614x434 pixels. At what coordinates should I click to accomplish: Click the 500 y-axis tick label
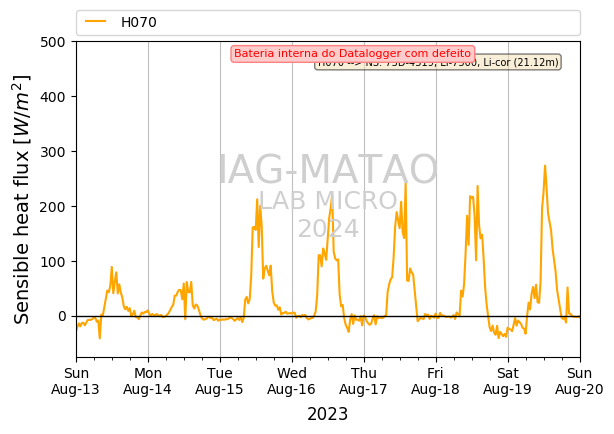(x=52, y=42)
